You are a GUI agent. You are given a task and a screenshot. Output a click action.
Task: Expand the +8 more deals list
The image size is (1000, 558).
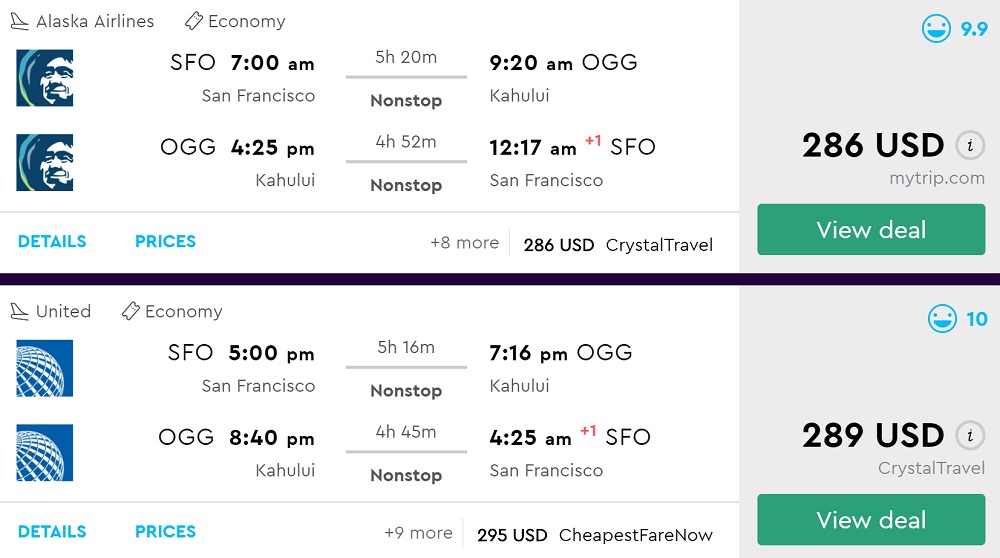[464, 243]
